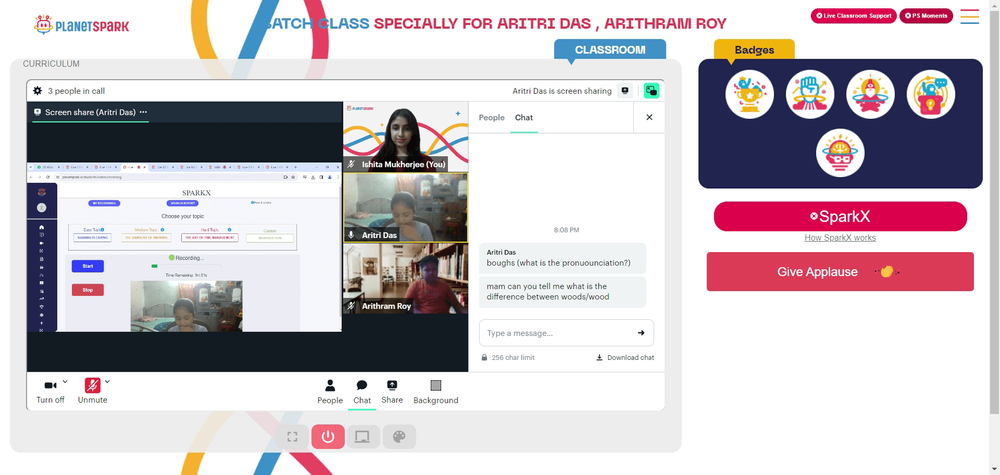Click mic icon on Aritri Das tile
The width and height of the screenshot is (1000, 475).
coord(351,235)
